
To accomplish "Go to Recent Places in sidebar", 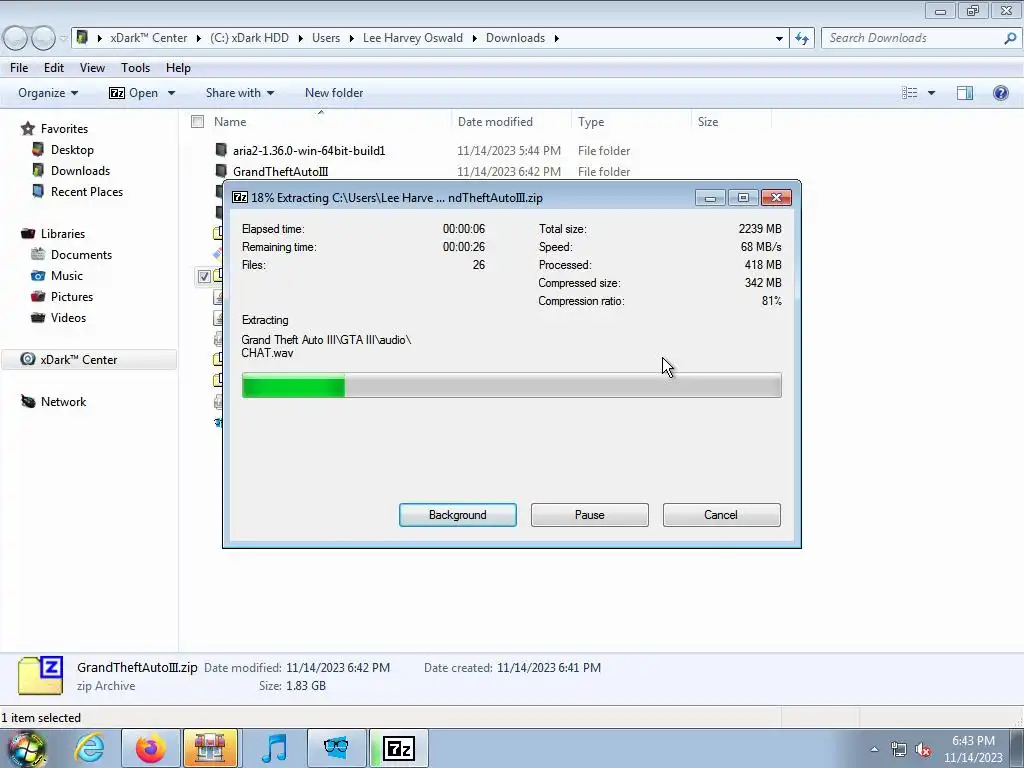I will coord(87,191).
